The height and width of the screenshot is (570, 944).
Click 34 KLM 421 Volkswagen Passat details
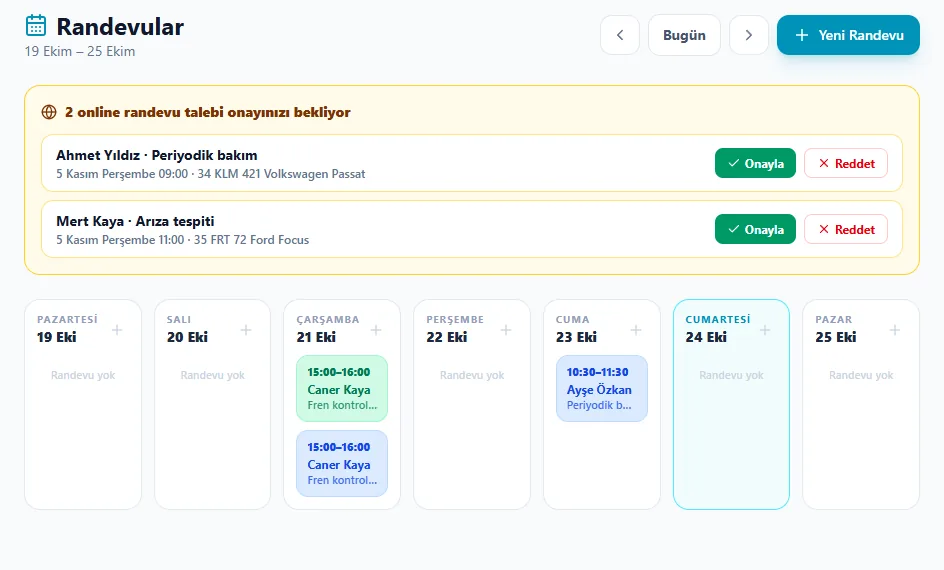click(x=281, y=174)
